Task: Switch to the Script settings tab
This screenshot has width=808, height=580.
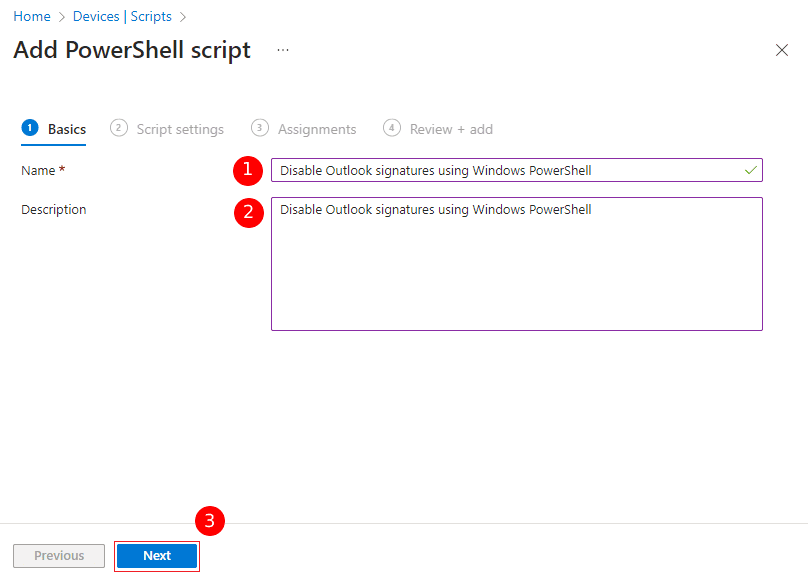Action: tap(180, 129)
